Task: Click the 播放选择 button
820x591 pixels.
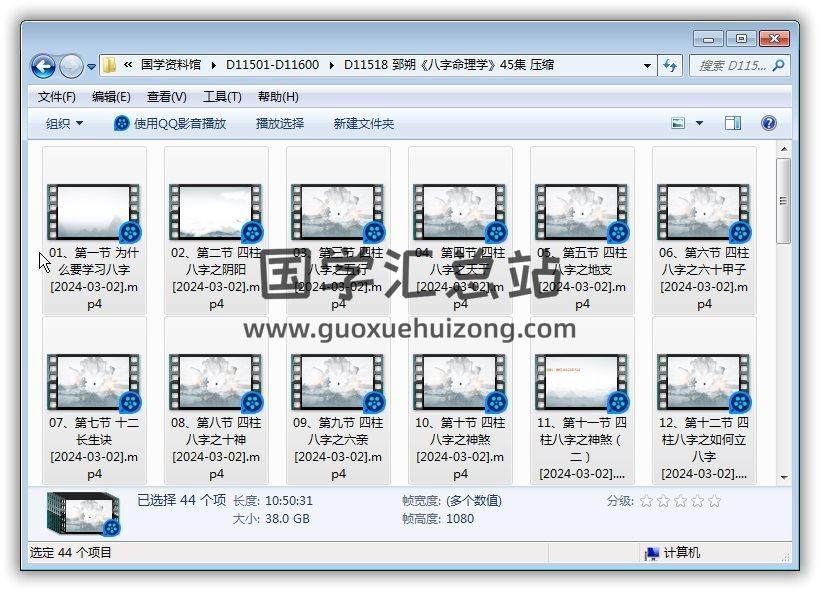Action: pyautogui.click(x=279, y=123)
